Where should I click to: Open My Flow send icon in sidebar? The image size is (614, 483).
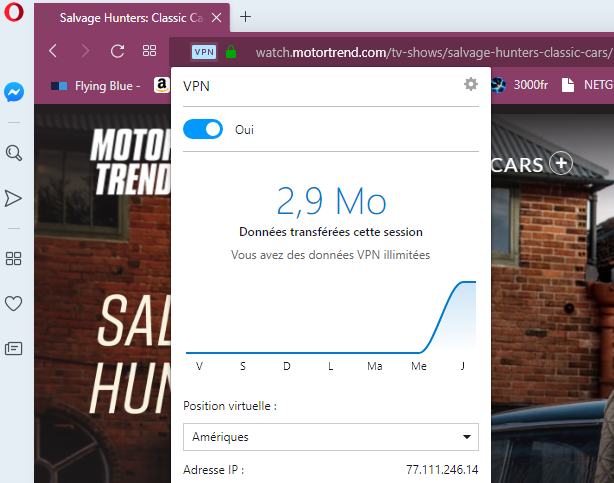13,198
